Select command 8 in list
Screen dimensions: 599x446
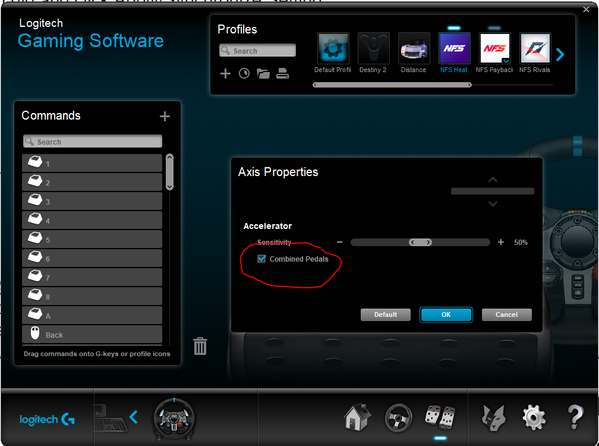tap(92, 296)
